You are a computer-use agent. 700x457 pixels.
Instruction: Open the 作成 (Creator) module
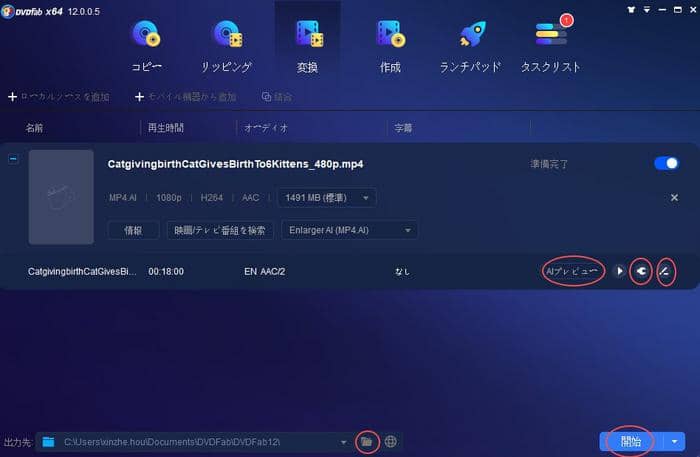click(x=390, y=46)
